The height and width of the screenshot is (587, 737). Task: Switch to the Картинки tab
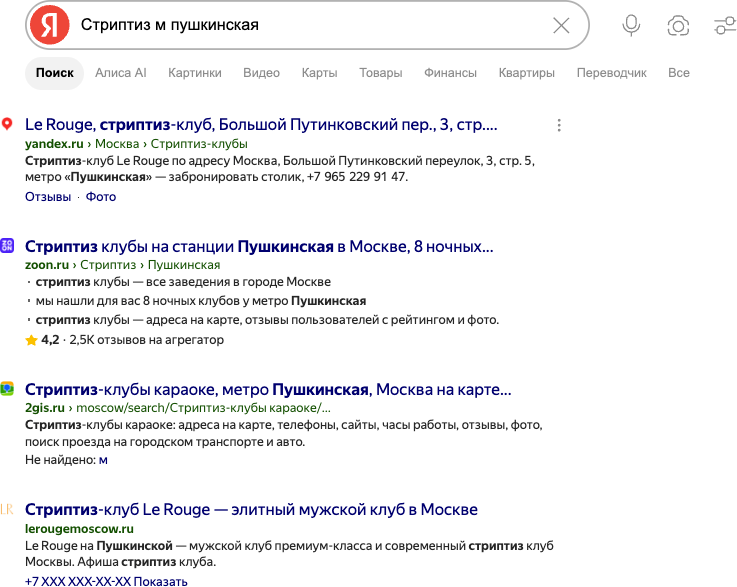[195, 73]
